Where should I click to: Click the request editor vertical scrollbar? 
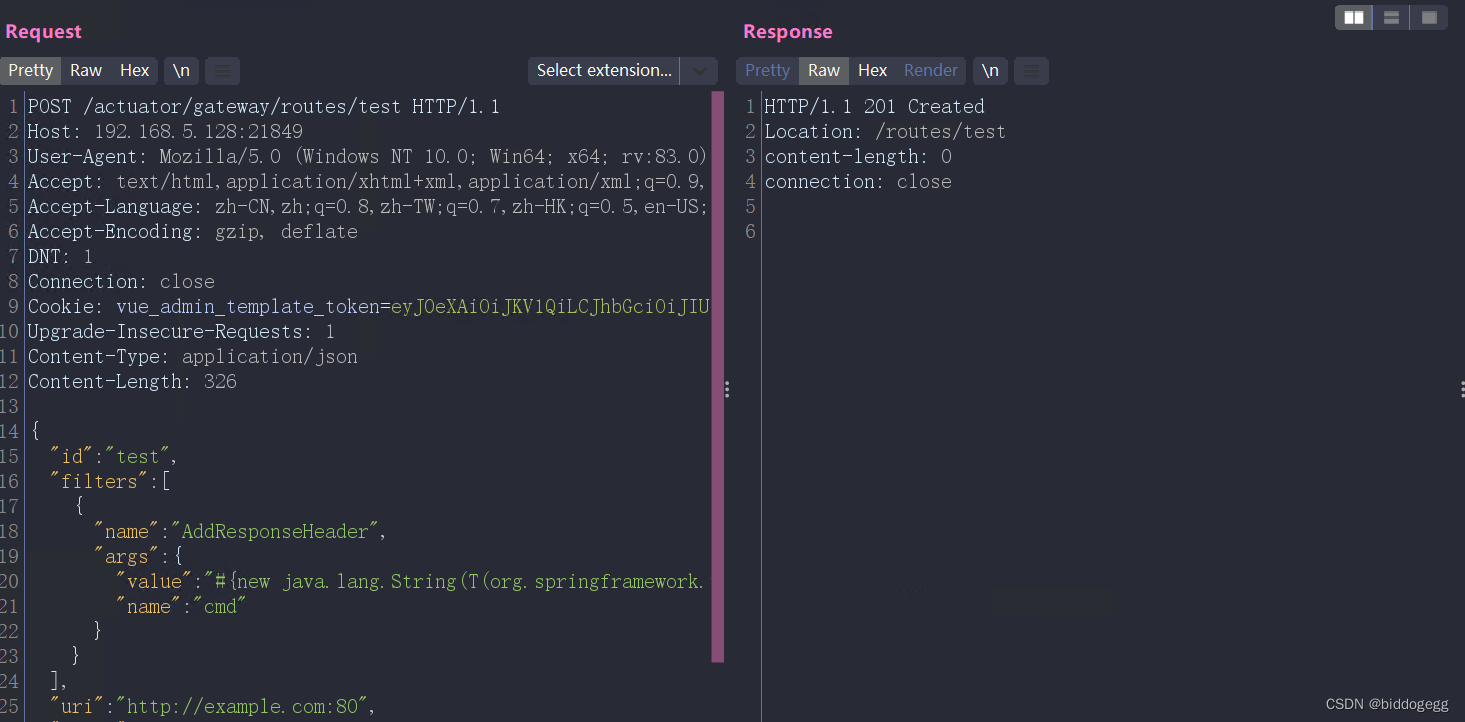[x=717, y=377]
